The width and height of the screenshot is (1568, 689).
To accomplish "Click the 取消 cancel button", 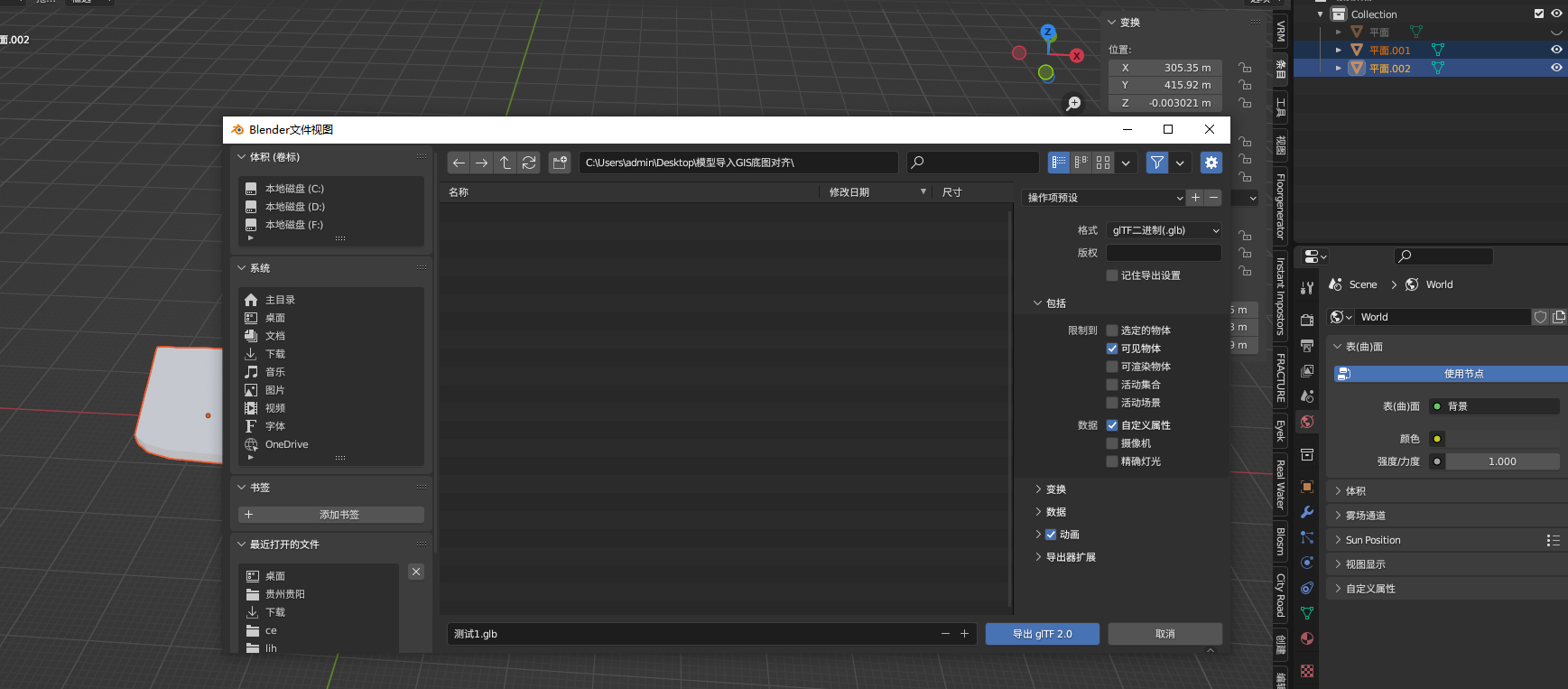I will coord(1164,634).
